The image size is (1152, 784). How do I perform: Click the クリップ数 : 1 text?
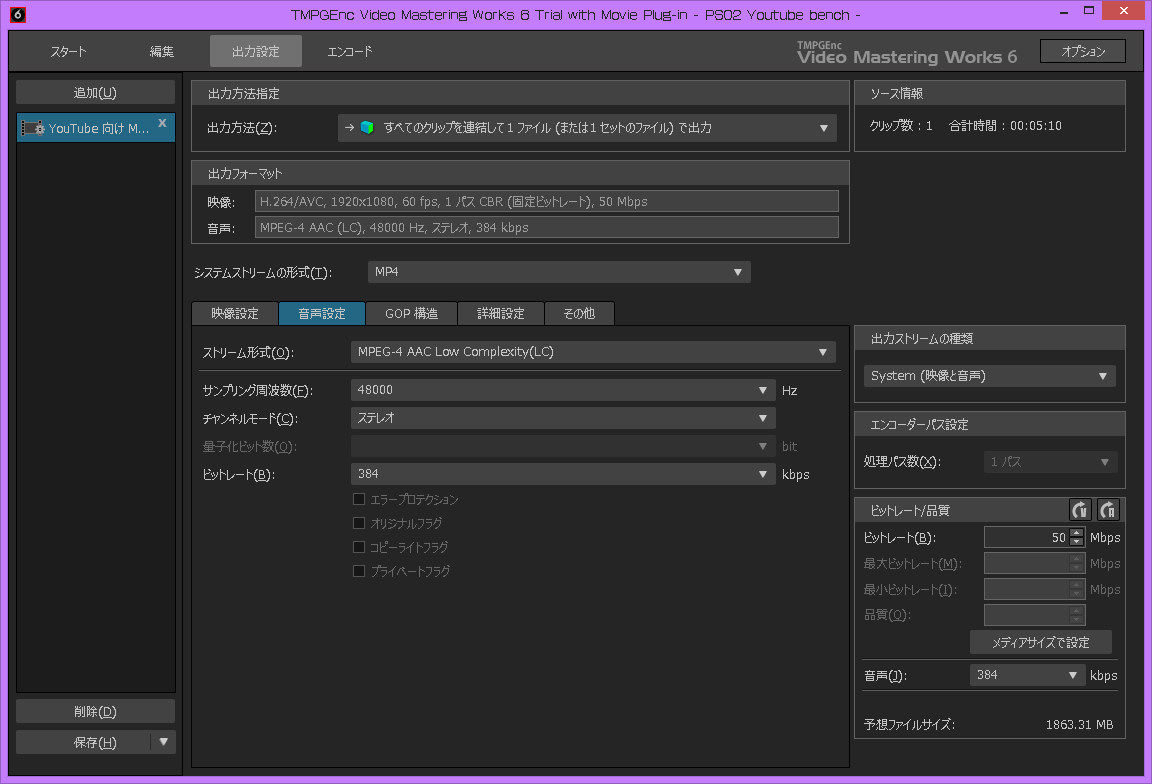(x=901, y=126)
